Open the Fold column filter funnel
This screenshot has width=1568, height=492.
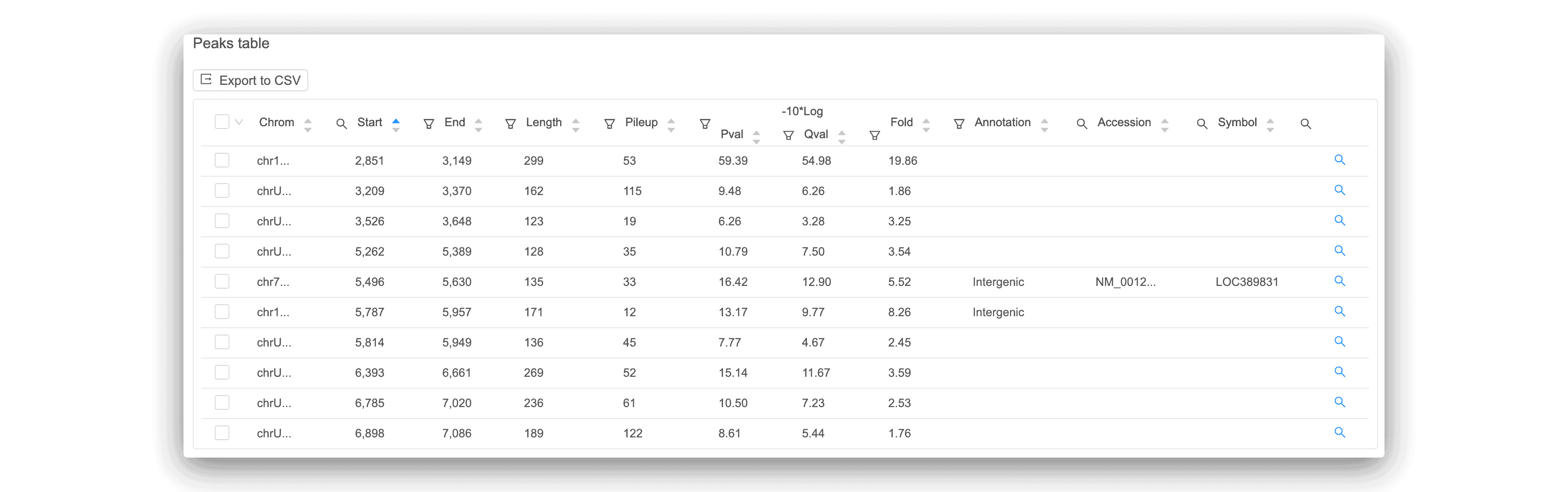click(959, 124)
